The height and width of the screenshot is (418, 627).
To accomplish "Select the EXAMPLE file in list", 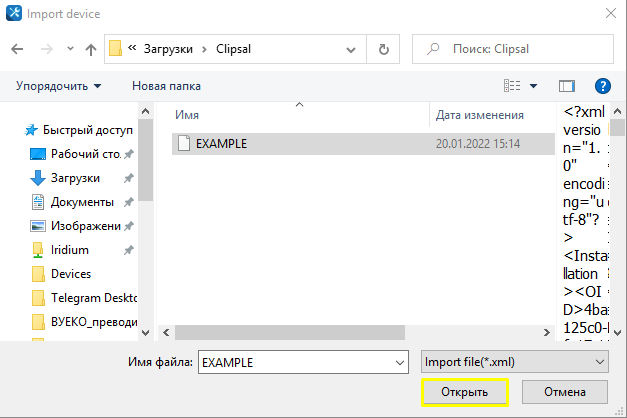I will 221,143.
